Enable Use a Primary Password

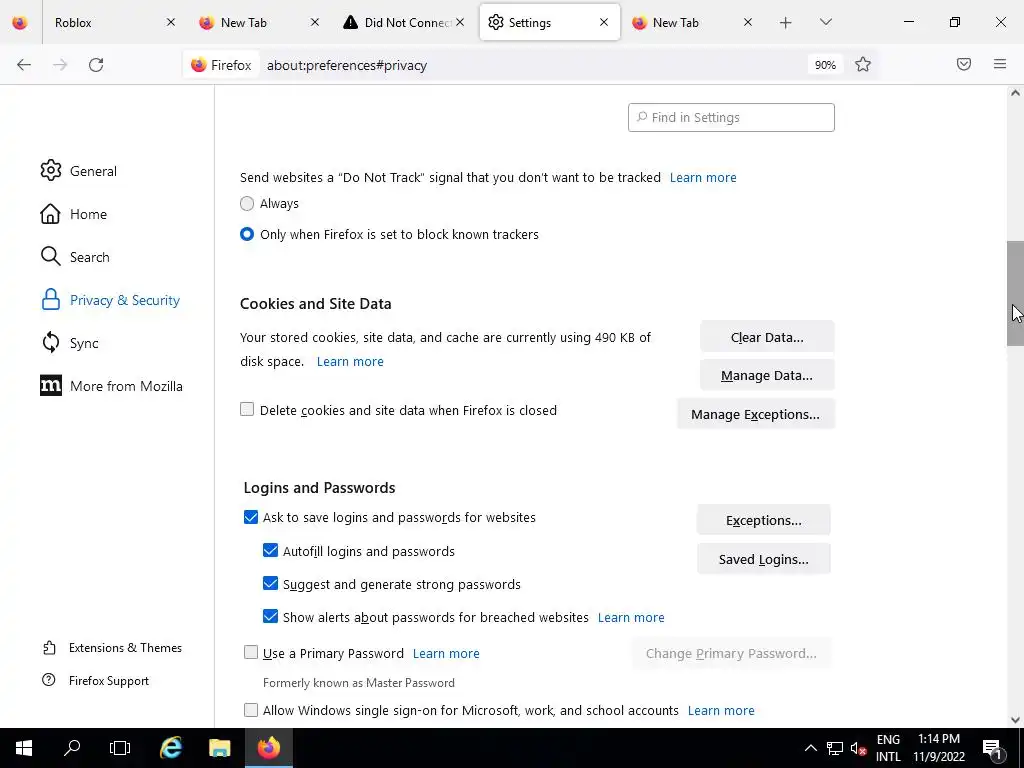click(251, 652)
